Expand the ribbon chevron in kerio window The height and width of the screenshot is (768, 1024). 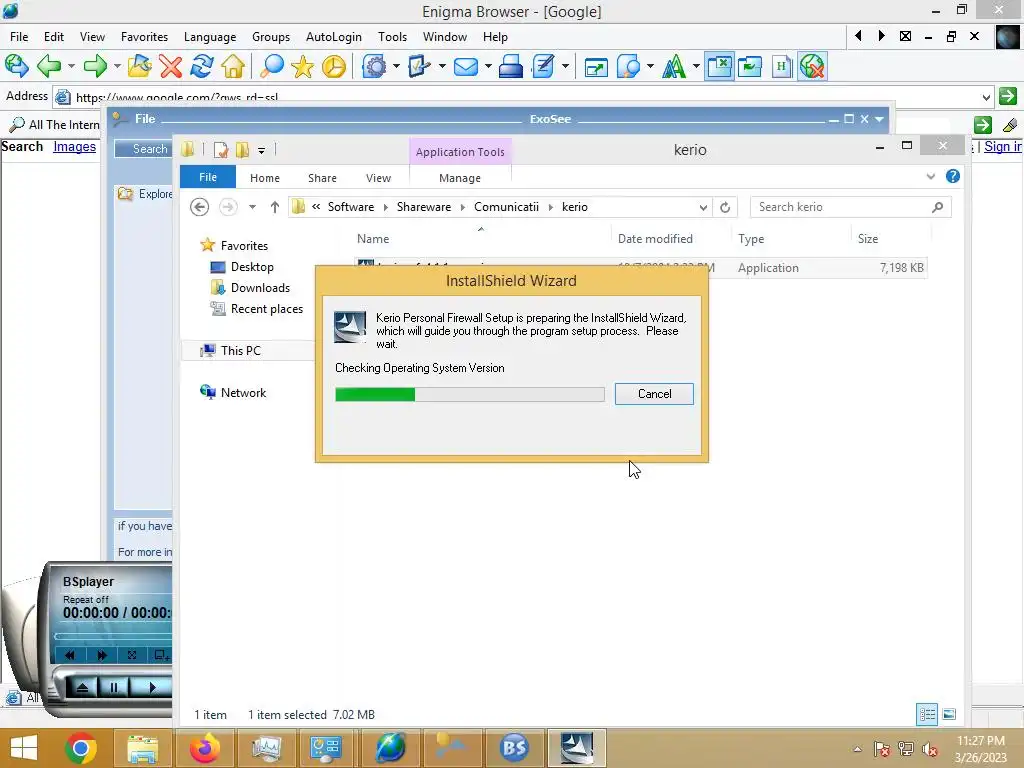(x=931, y=176)
